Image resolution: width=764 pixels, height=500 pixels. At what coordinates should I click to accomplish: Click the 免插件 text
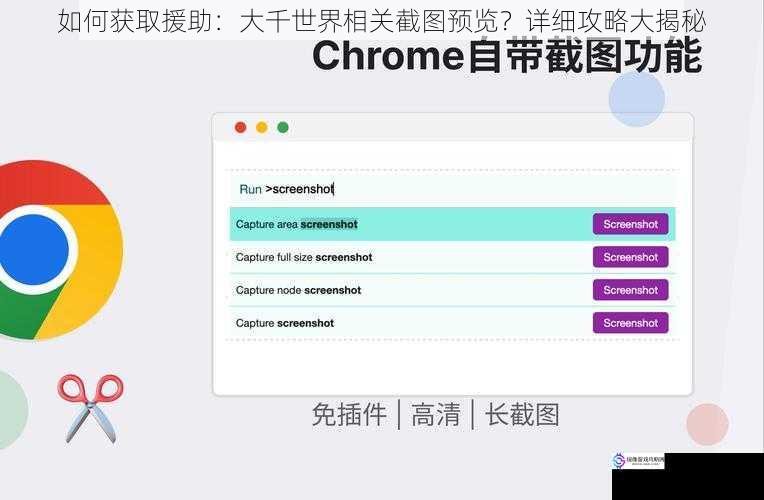(x=349, y=415)
